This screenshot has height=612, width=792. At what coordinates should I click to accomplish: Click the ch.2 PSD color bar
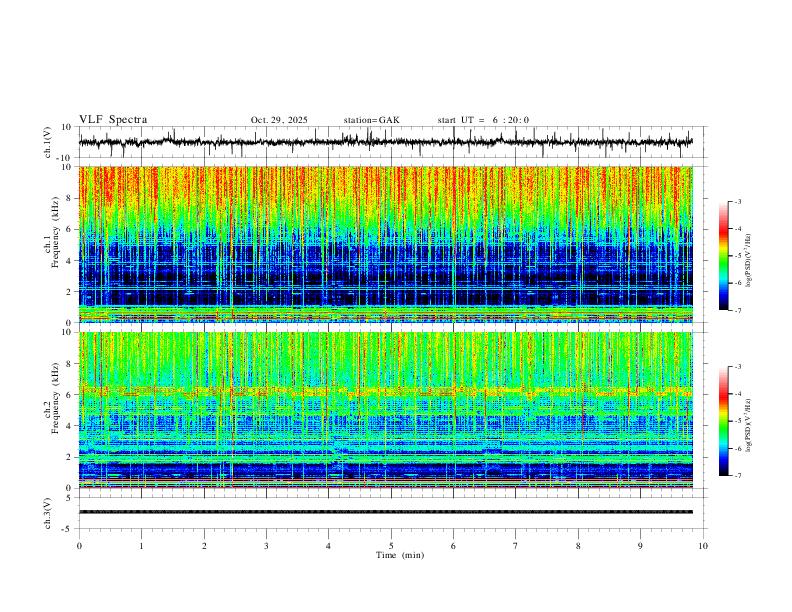pos(723,421)
